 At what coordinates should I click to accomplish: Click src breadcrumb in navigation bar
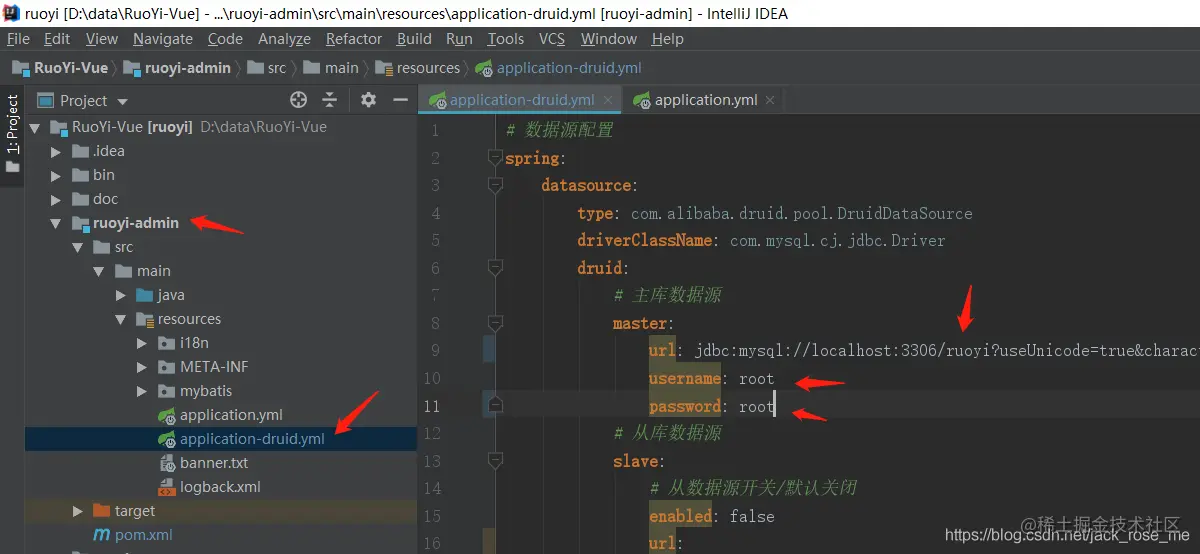[x=266, y=68]
